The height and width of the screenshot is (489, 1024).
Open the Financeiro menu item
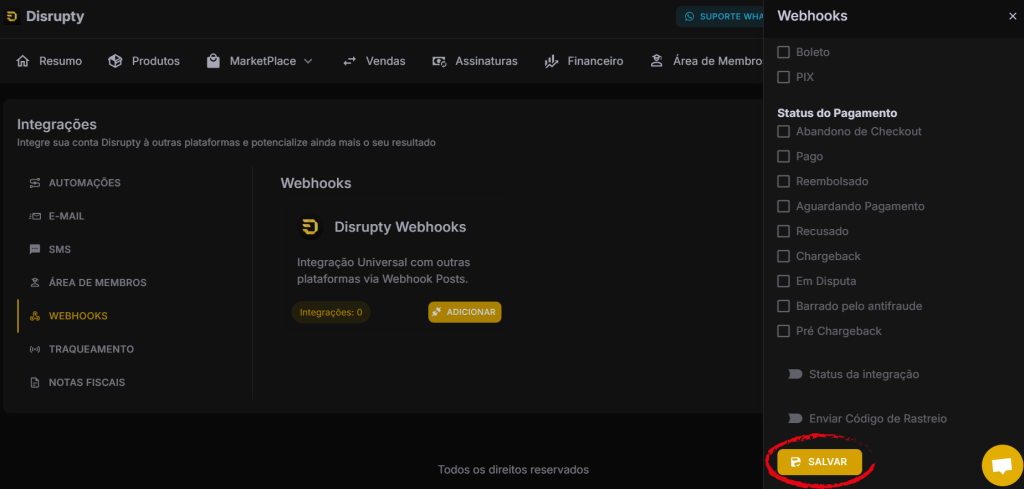tap(584, 61)
